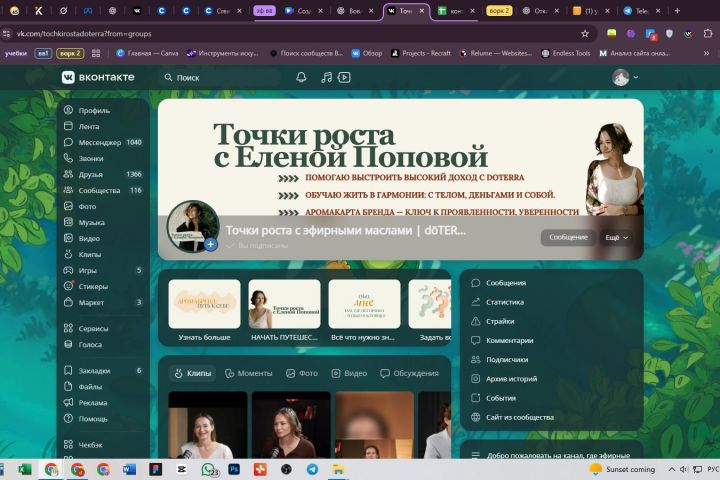Open the Sunset coming weather widget
This screenshot has height=480, width=720.
pyautogui.click(x=622, y=469)
